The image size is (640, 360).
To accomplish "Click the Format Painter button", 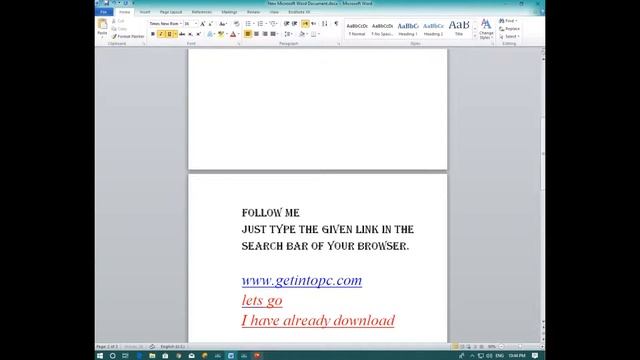I will [128, 36].
